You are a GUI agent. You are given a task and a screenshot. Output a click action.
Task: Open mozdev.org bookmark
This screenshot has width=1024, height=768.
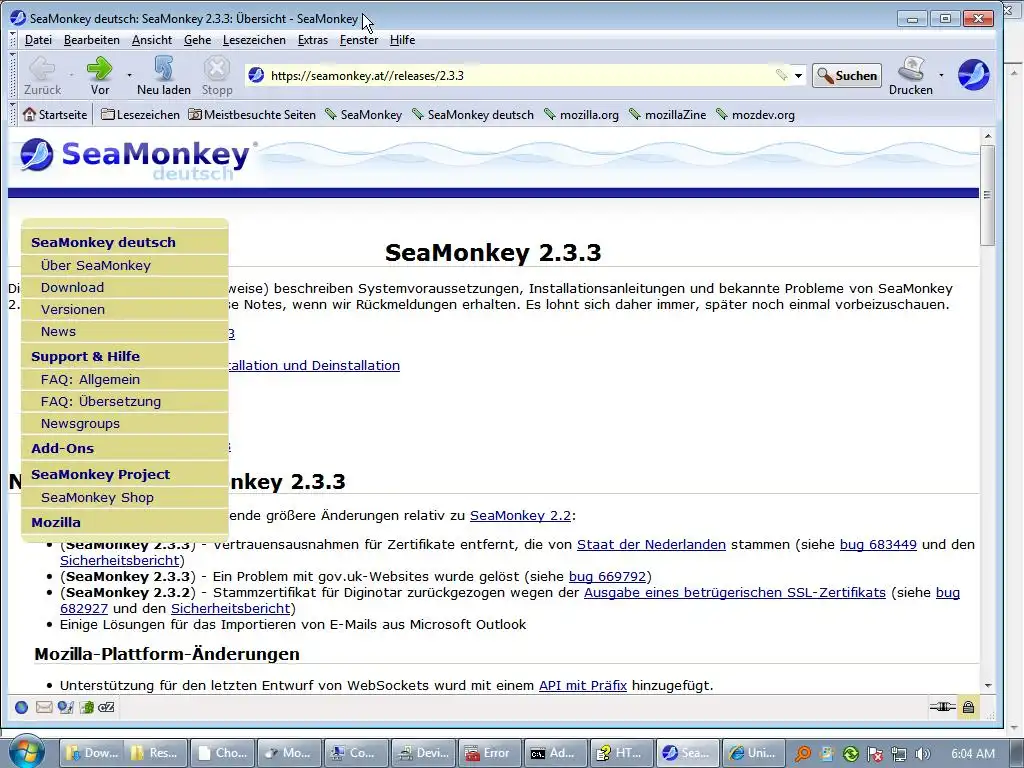756,115
